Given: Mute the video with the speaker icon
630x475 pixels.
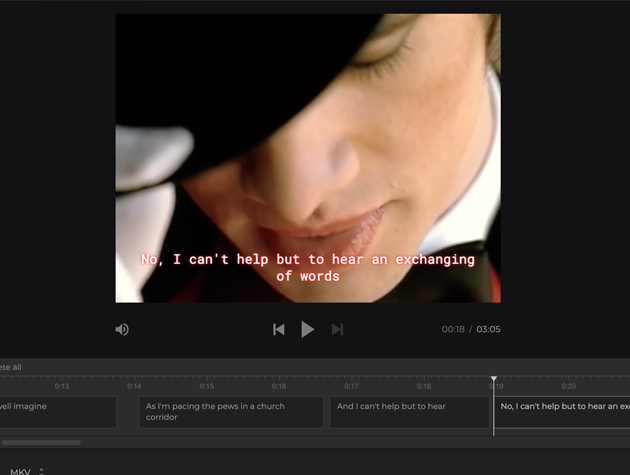Looking at the screenshot, I should pos(122,329).
